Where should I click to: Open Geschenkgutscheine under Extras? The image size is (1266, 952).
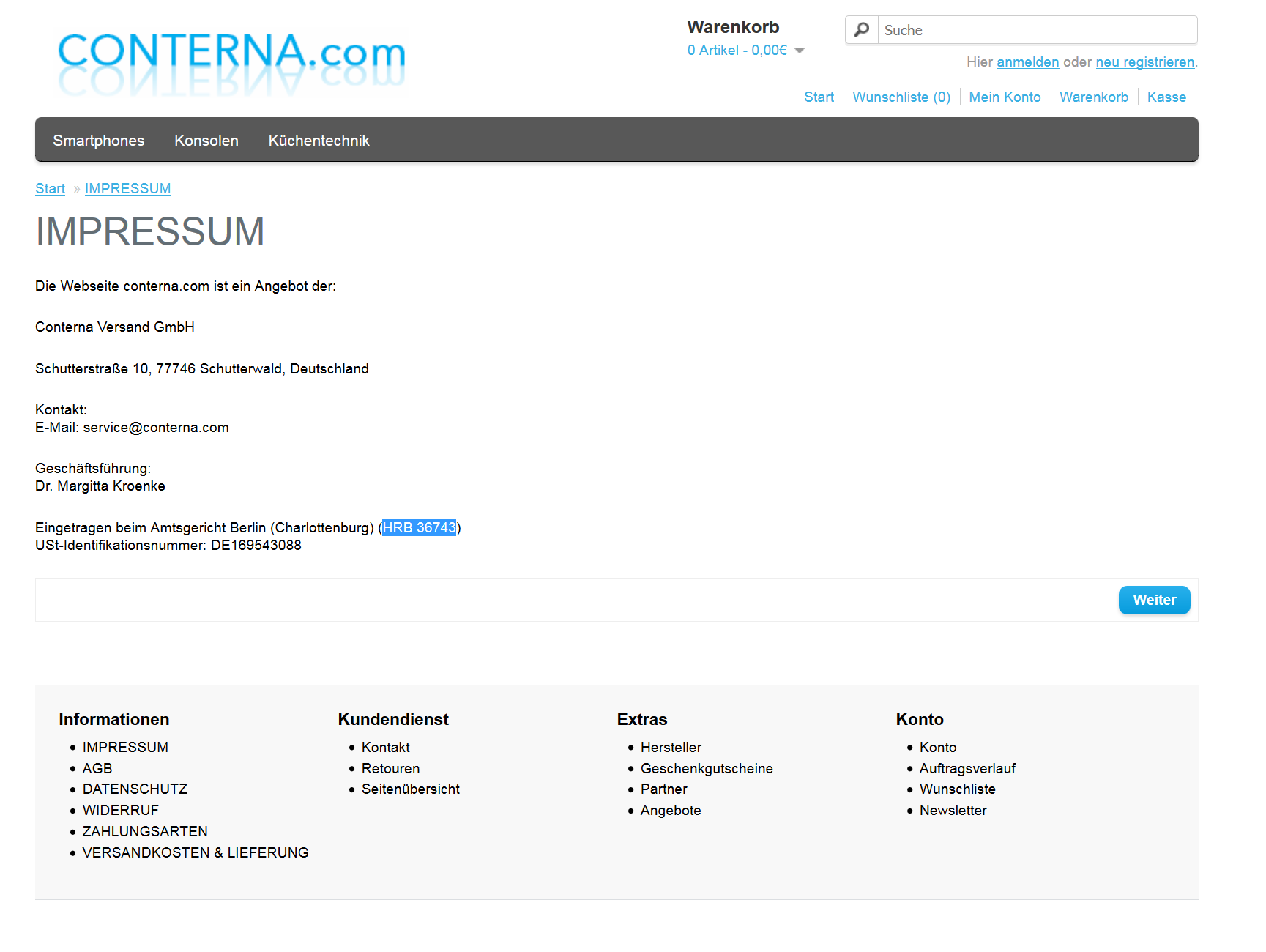pos(707,768)
